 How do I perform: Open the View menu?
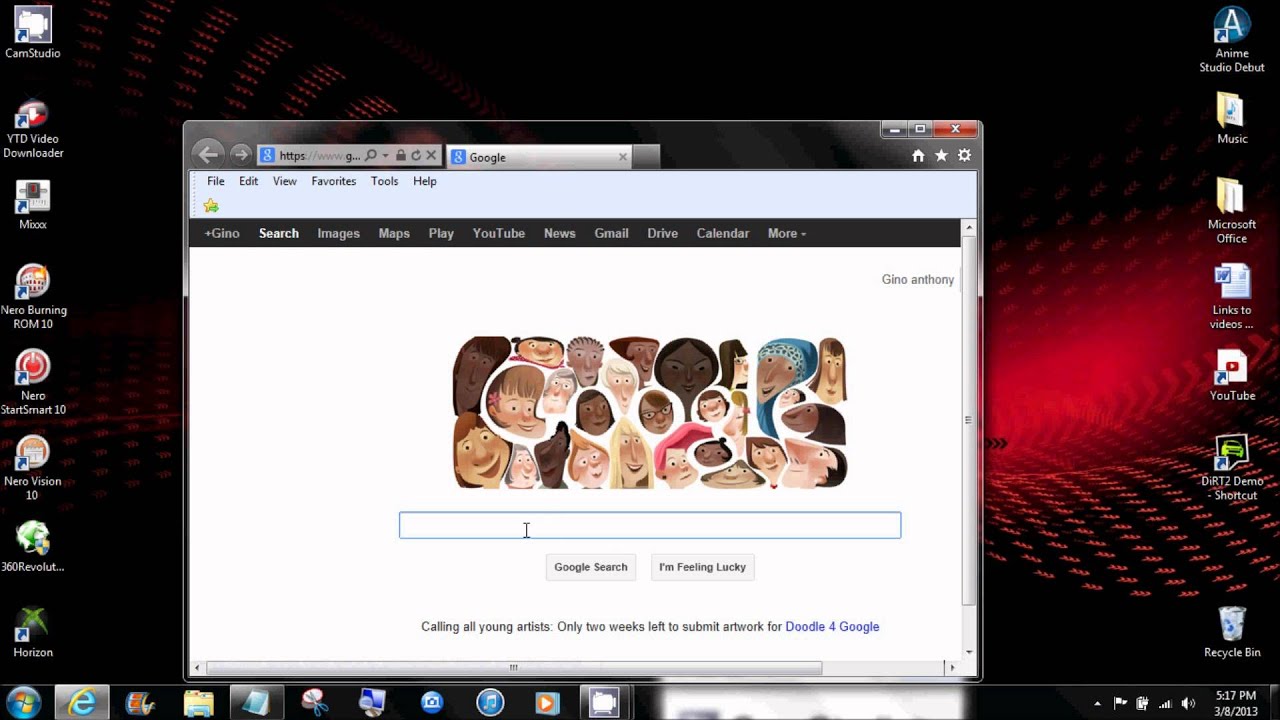point(285,181)
